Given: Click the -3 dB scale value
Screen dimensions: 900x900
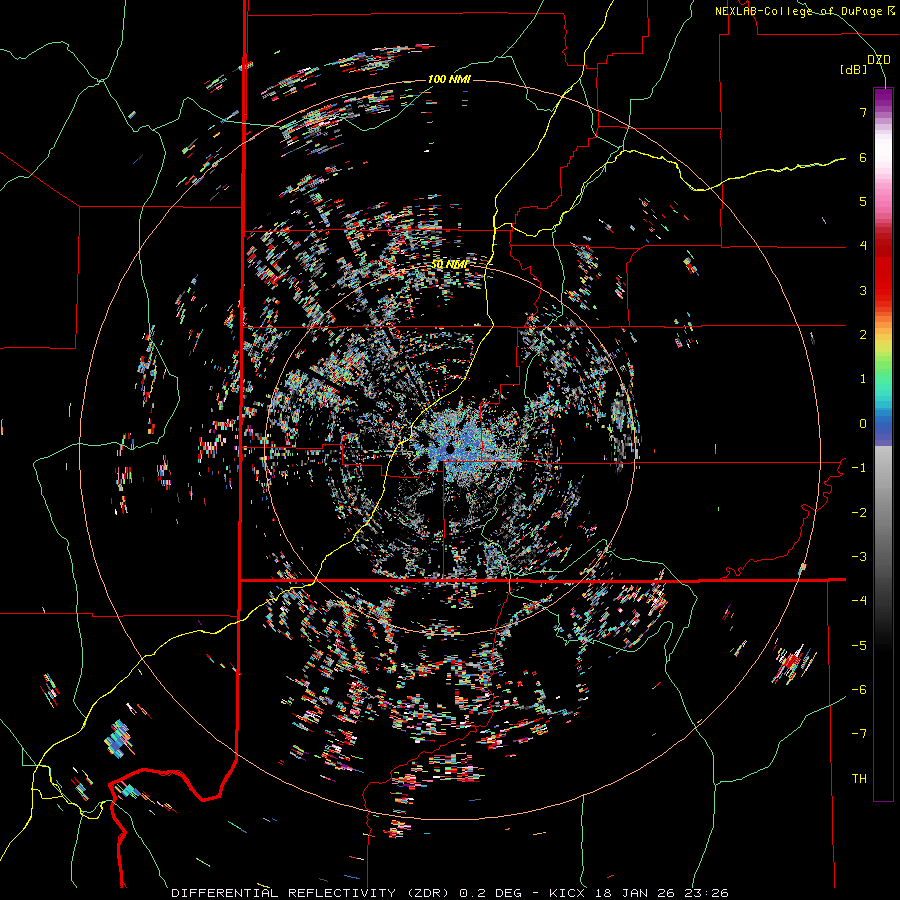Looking at the screenshot, I should pyautogui.click(x=859, y=557).
